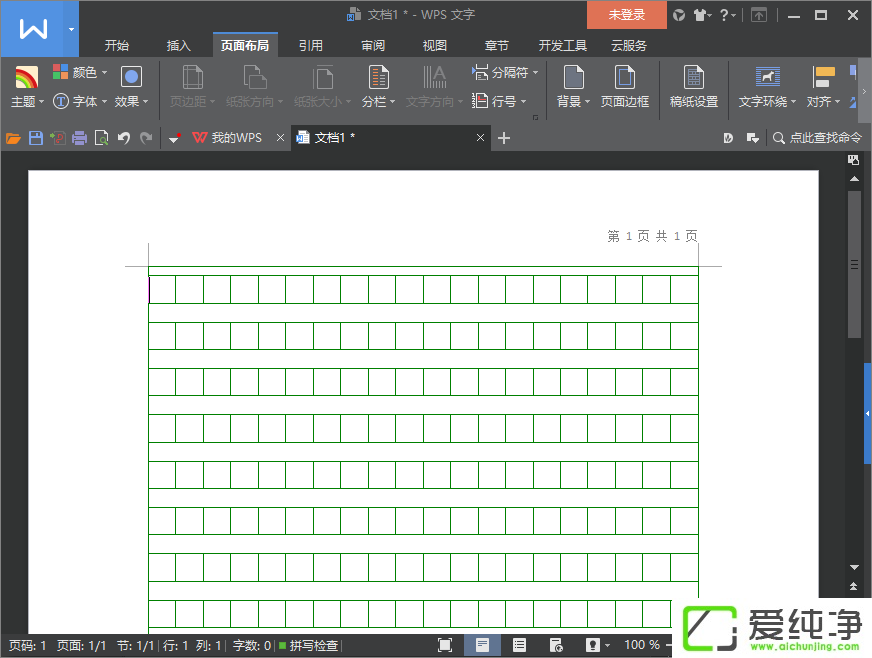Viewport: 872px width, 658px height.
Task: Click the Undo icon
Action: coord(123,138)
